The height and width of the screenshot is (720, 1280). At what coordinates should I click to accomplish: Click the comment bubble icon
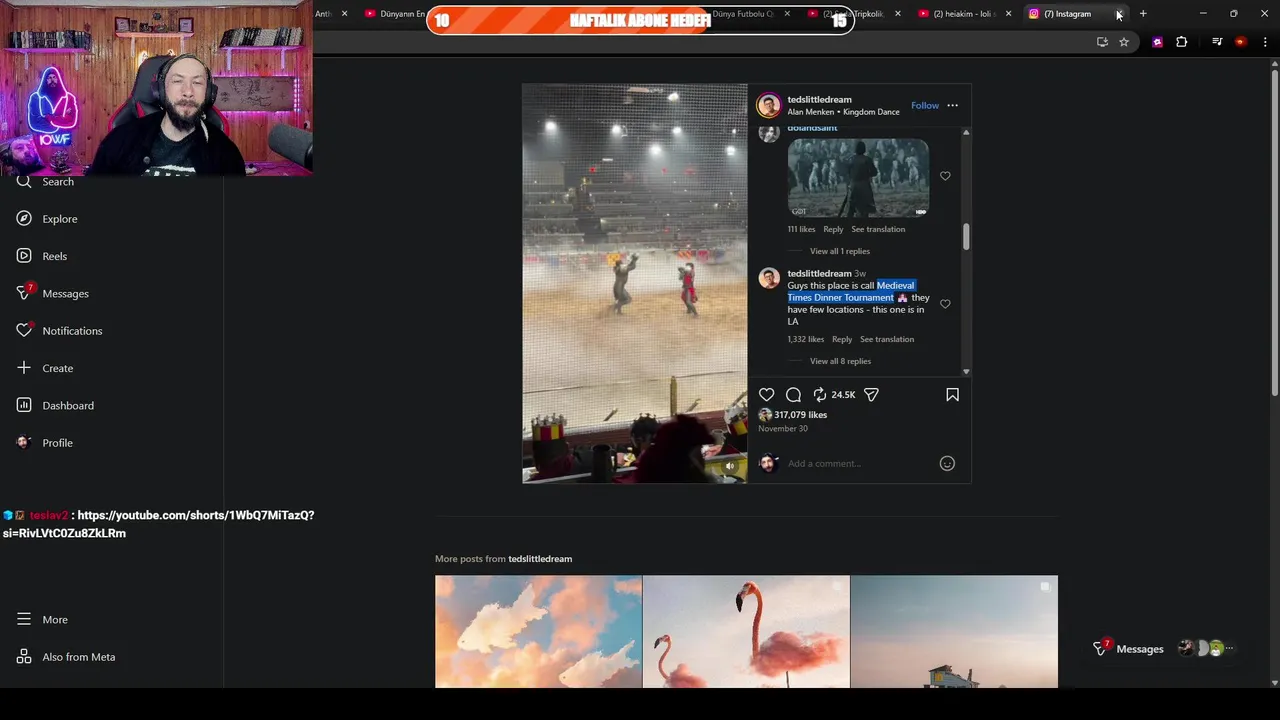point(793,395)
